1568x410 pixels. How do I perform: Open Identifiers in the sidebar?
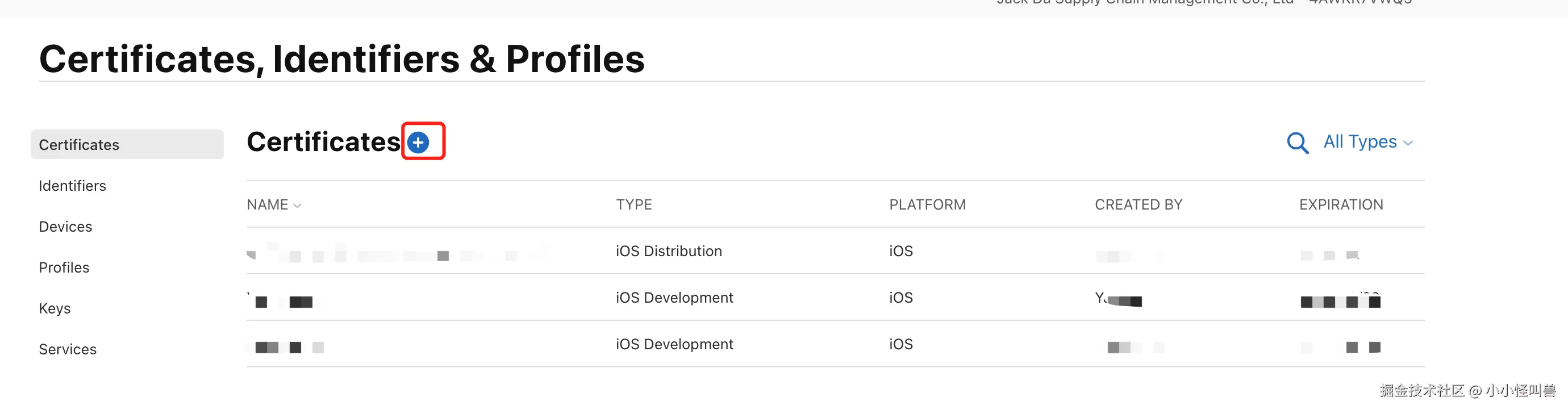click(73, 186)
